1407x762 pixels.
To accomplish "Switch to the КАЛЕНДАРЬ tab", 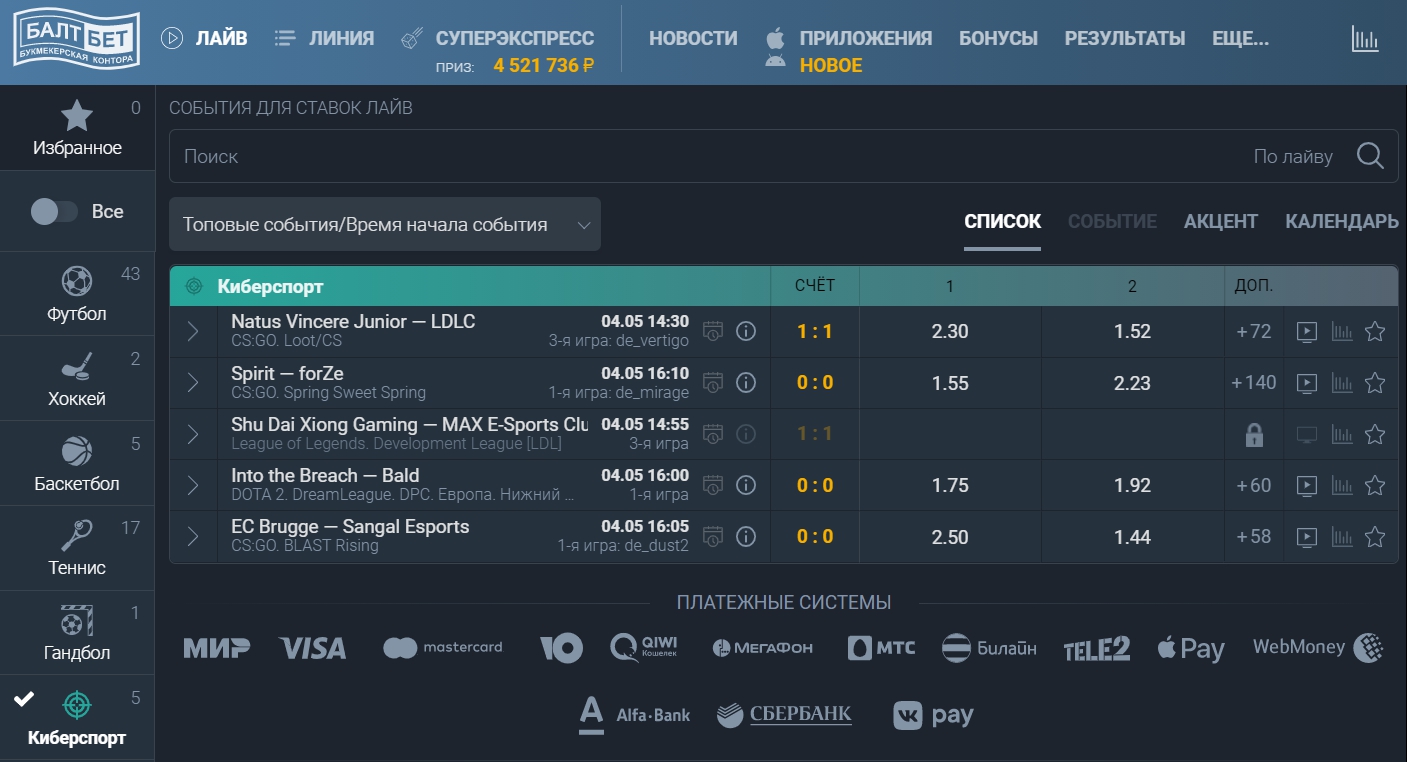I will (1341, 221).
